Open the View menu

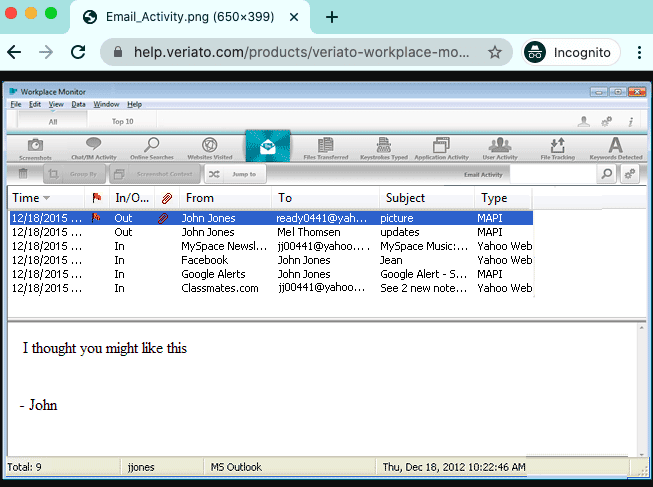coord(56,104)
